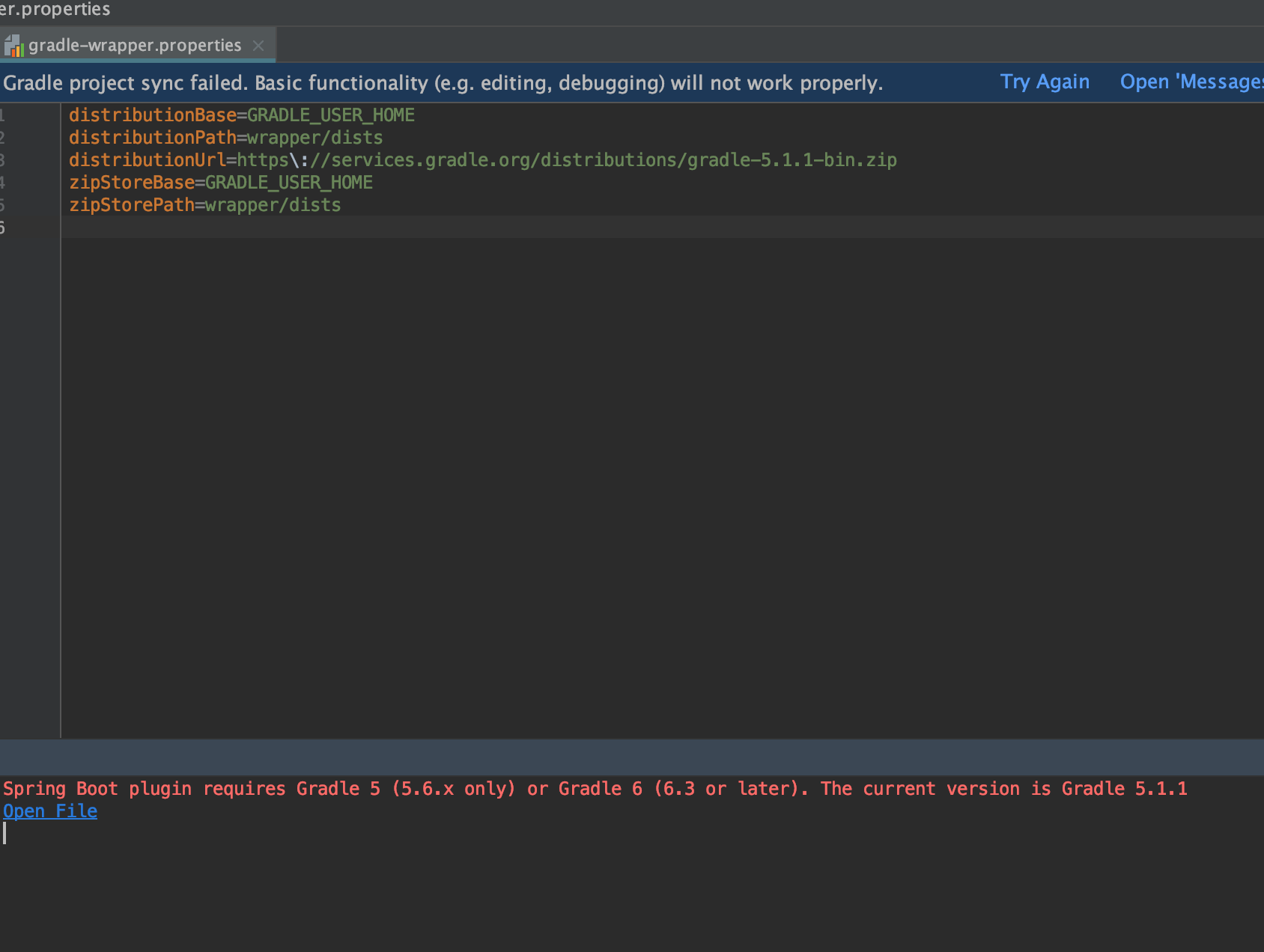Open the 'Messages' view link
This screenshot has height=952, width=1264.
[1191, 82]
